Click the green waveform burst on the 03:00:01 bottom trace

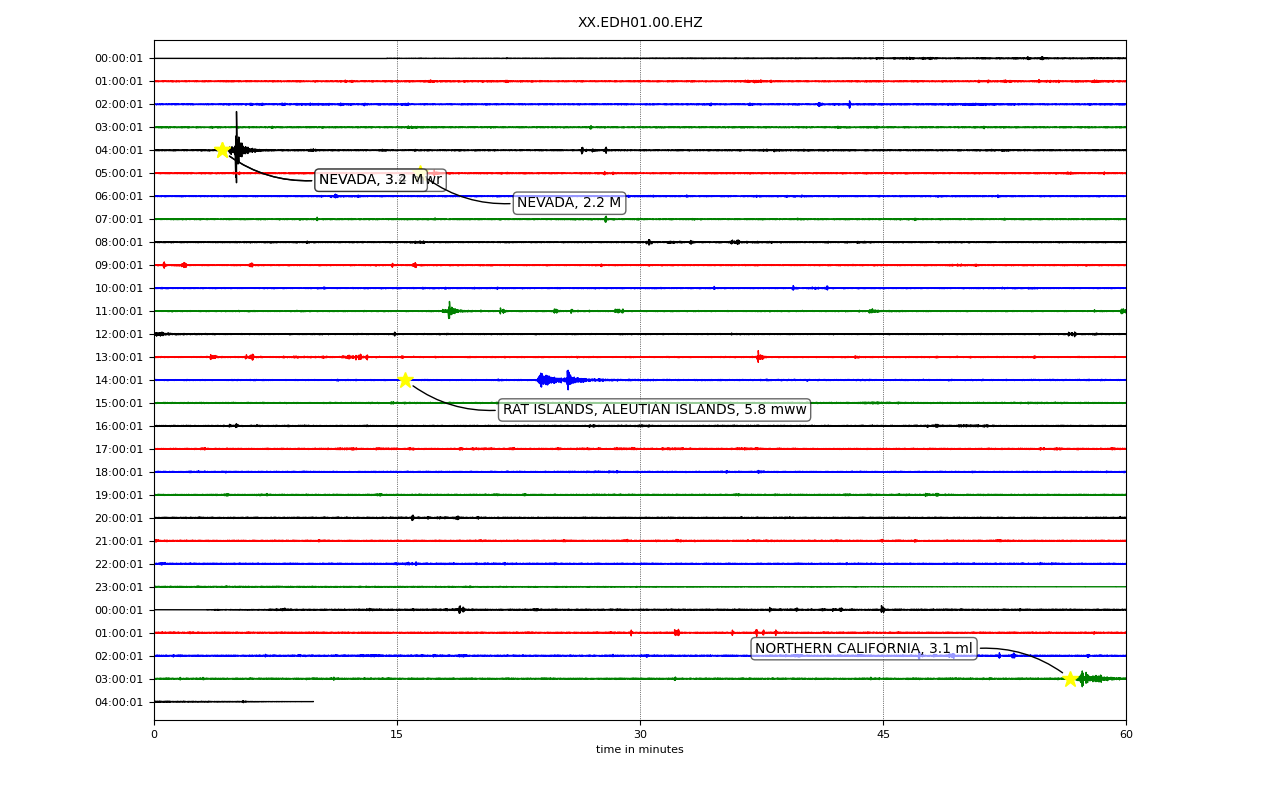(1090, 679)
